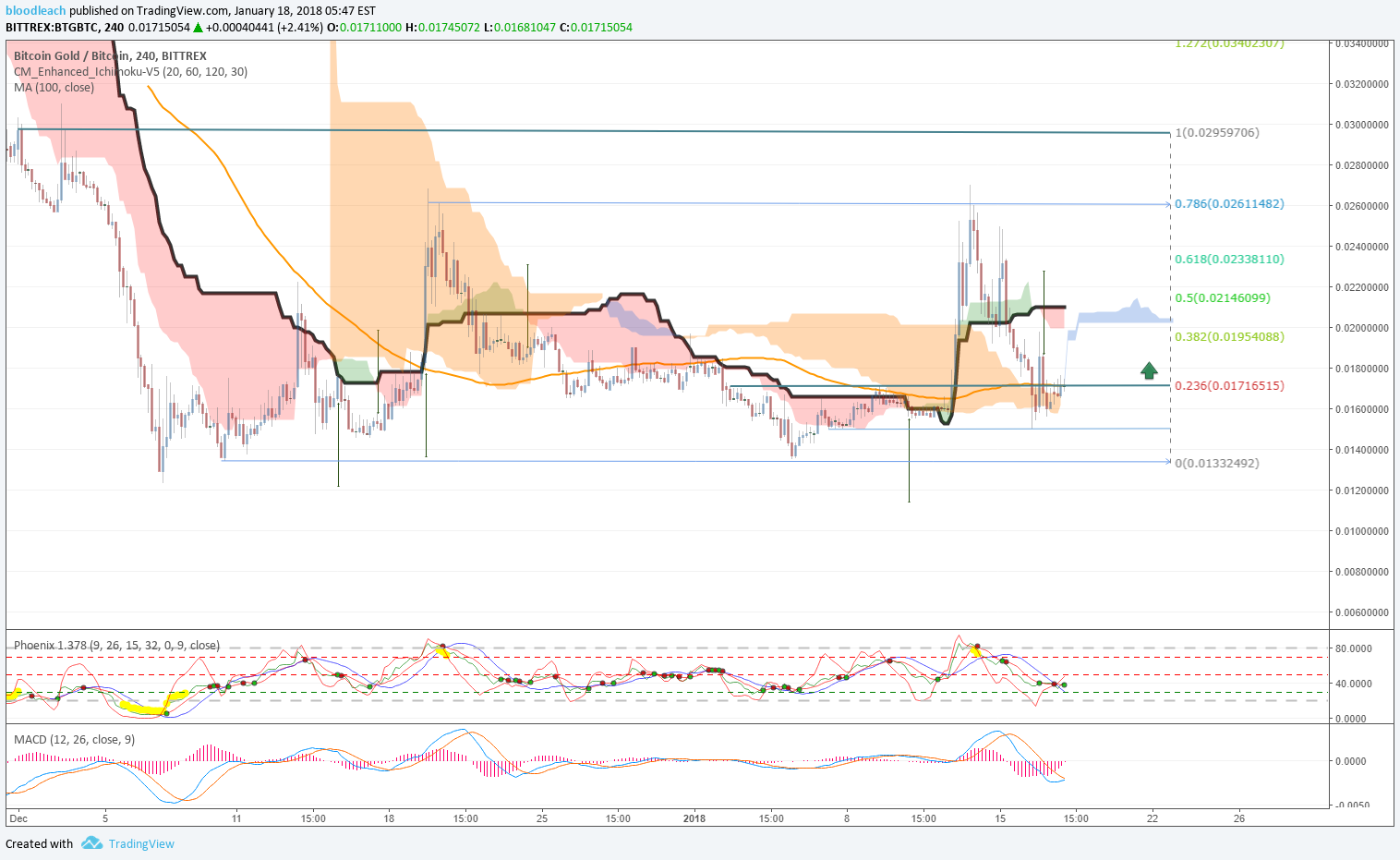Screen dimensions: 1400x860
Task: Click the BITTREX:BTGBTC symbol in header
Action: click(52, 27)
